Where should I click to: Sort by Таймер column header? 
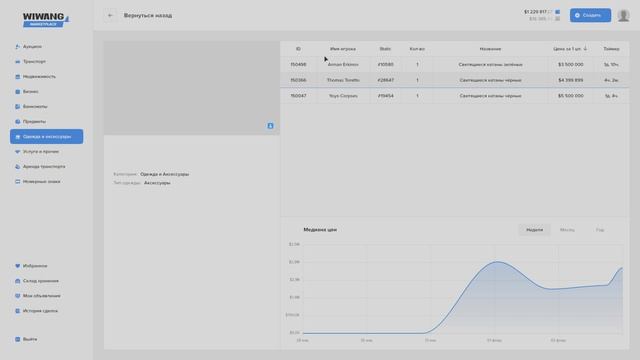point(611,49)
